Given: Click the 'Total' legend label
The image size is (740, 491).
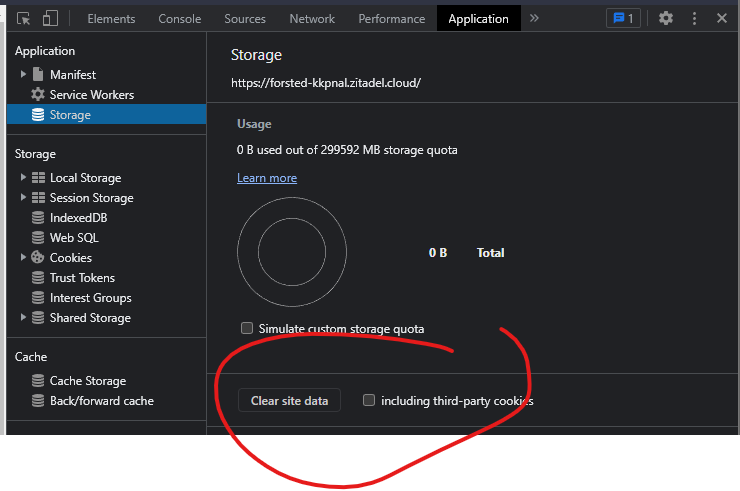Looking at the screenshot, I should (490, 253).
